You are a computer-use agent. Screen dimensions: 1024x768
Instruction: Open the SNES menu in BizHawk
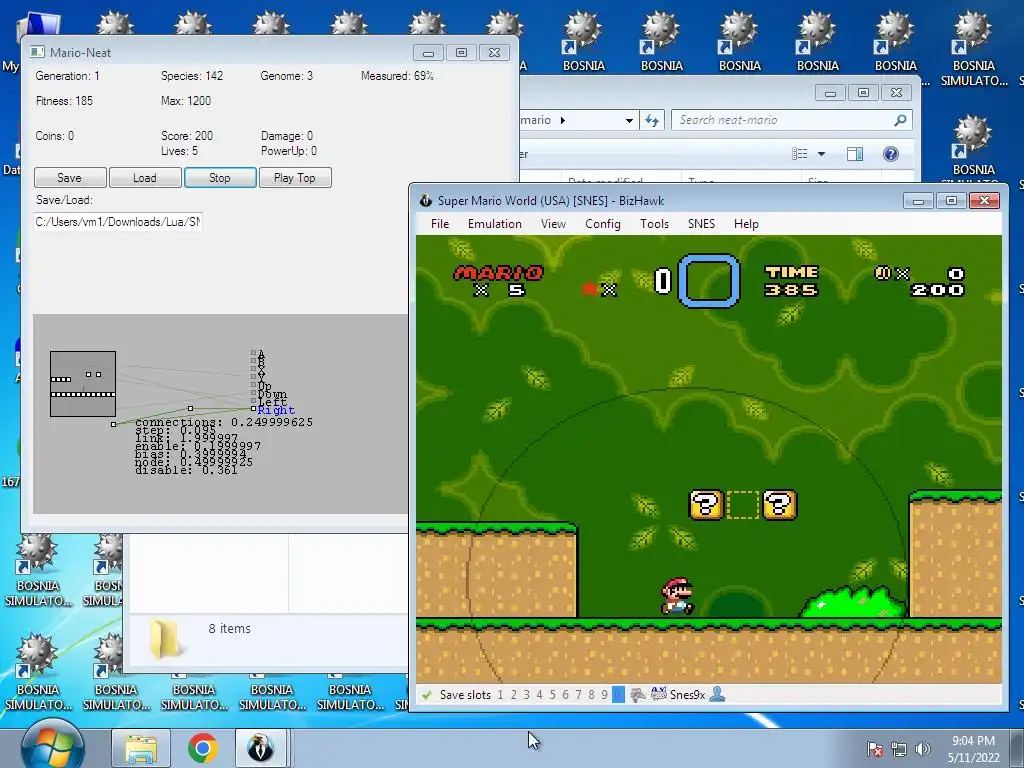pos(701,224)
